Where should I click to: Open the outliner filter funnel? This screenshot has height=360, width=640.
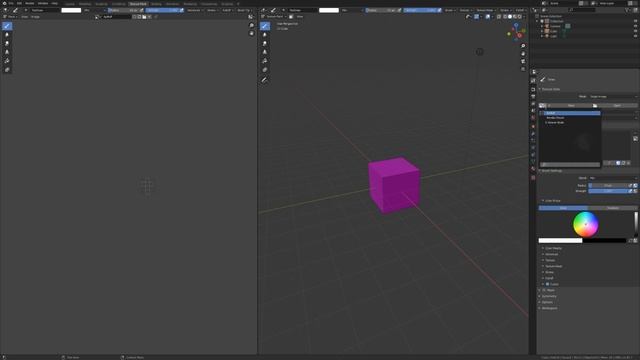point(628,10)
